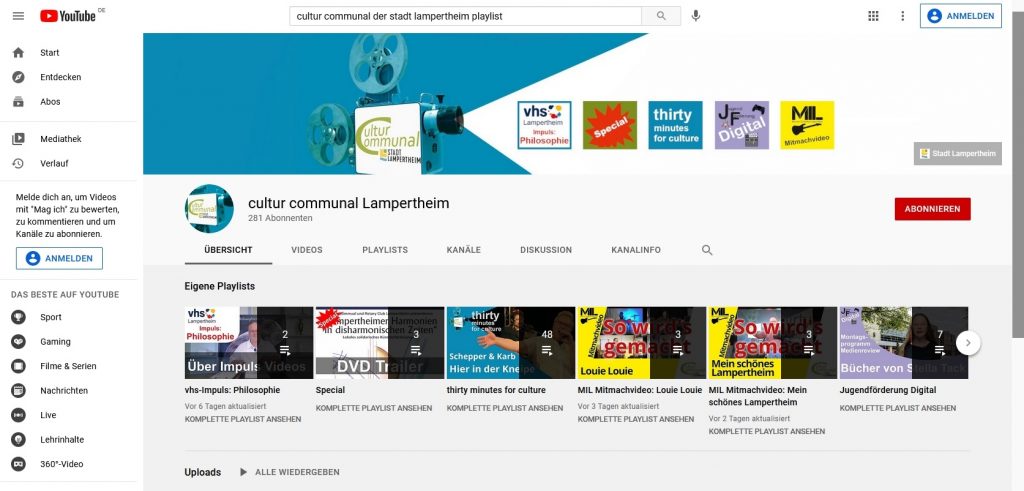Screen dimensions: 1024x491
Task: Click the '281 Abonnenten' text
Action: click(x=280, y=218)
